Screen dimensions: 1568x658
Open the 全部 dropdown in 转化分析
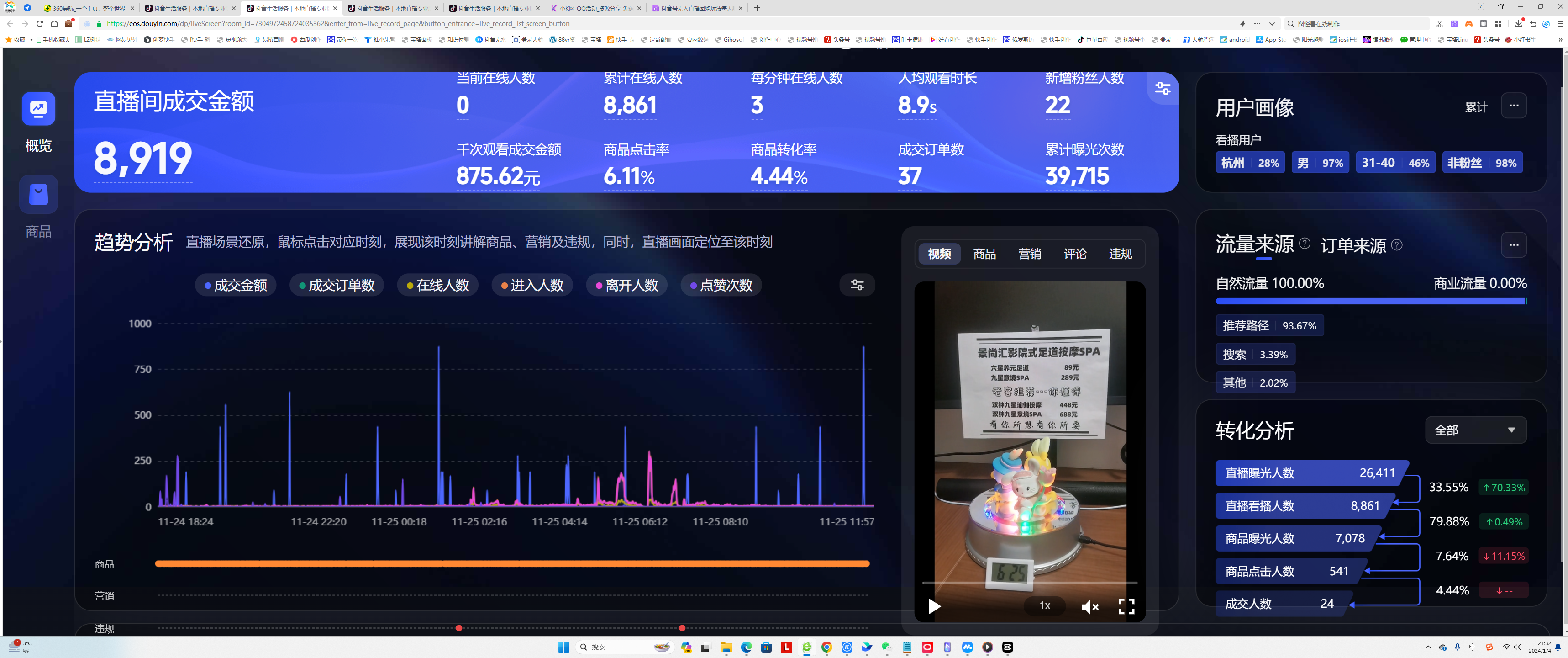[1475, 430]
